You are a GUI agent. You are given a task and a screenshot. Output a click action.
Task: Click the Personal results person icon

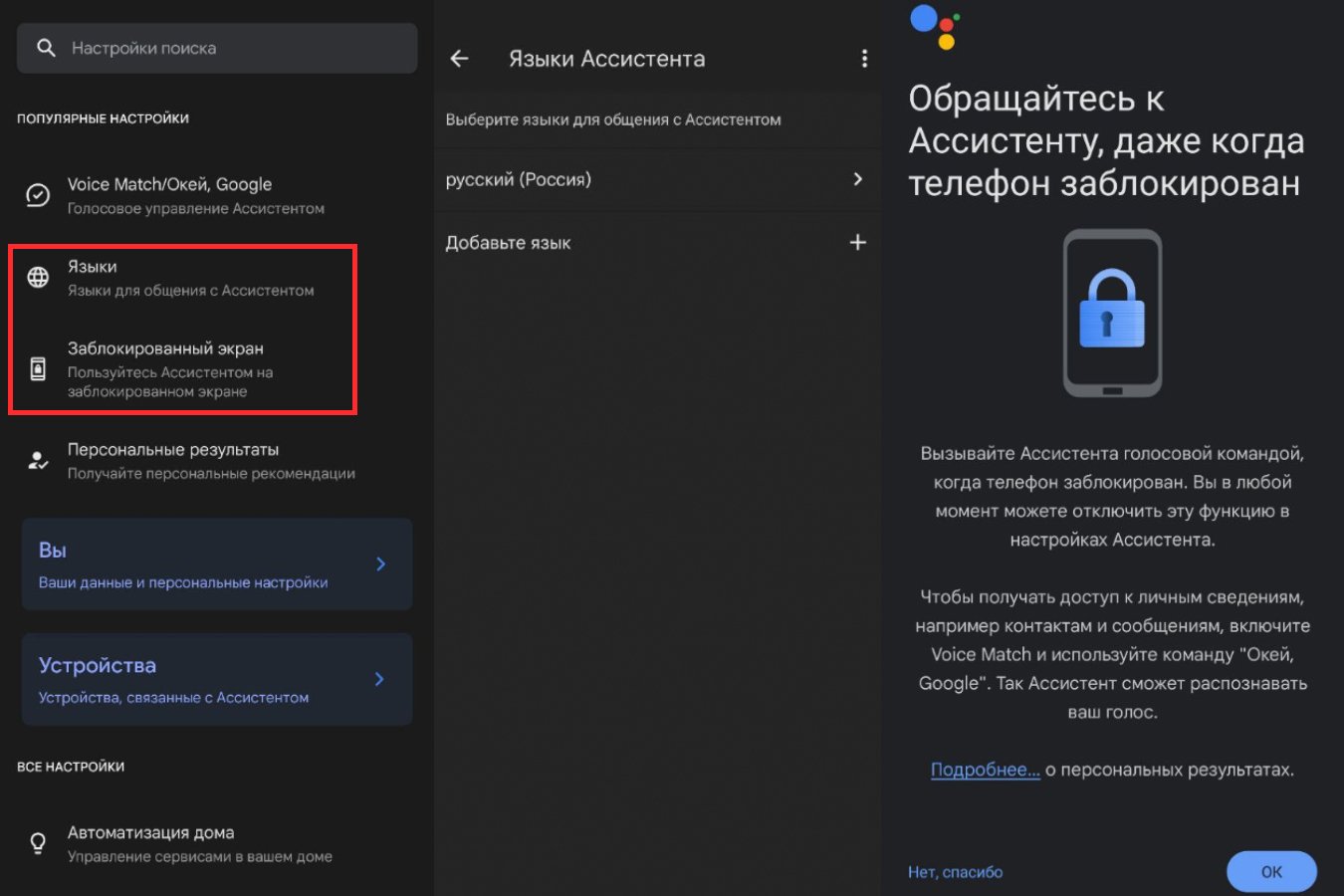tap(38, 461)
